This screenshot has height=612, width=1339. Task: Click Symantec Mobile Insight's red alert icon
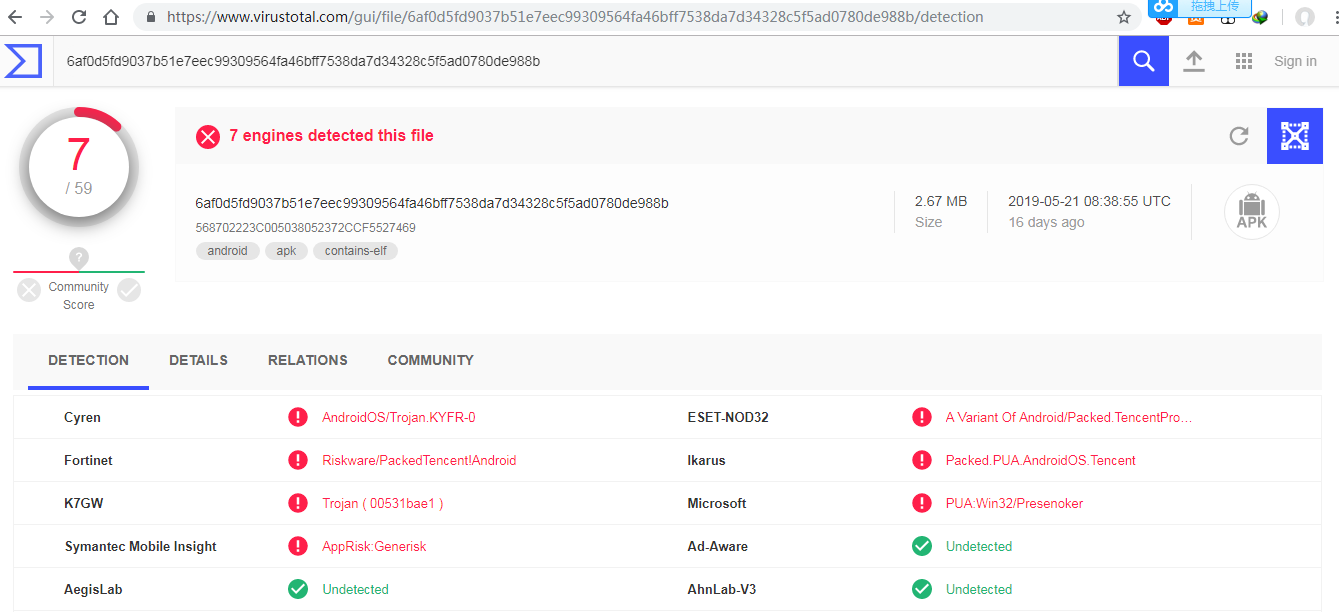tap(297, 546)
